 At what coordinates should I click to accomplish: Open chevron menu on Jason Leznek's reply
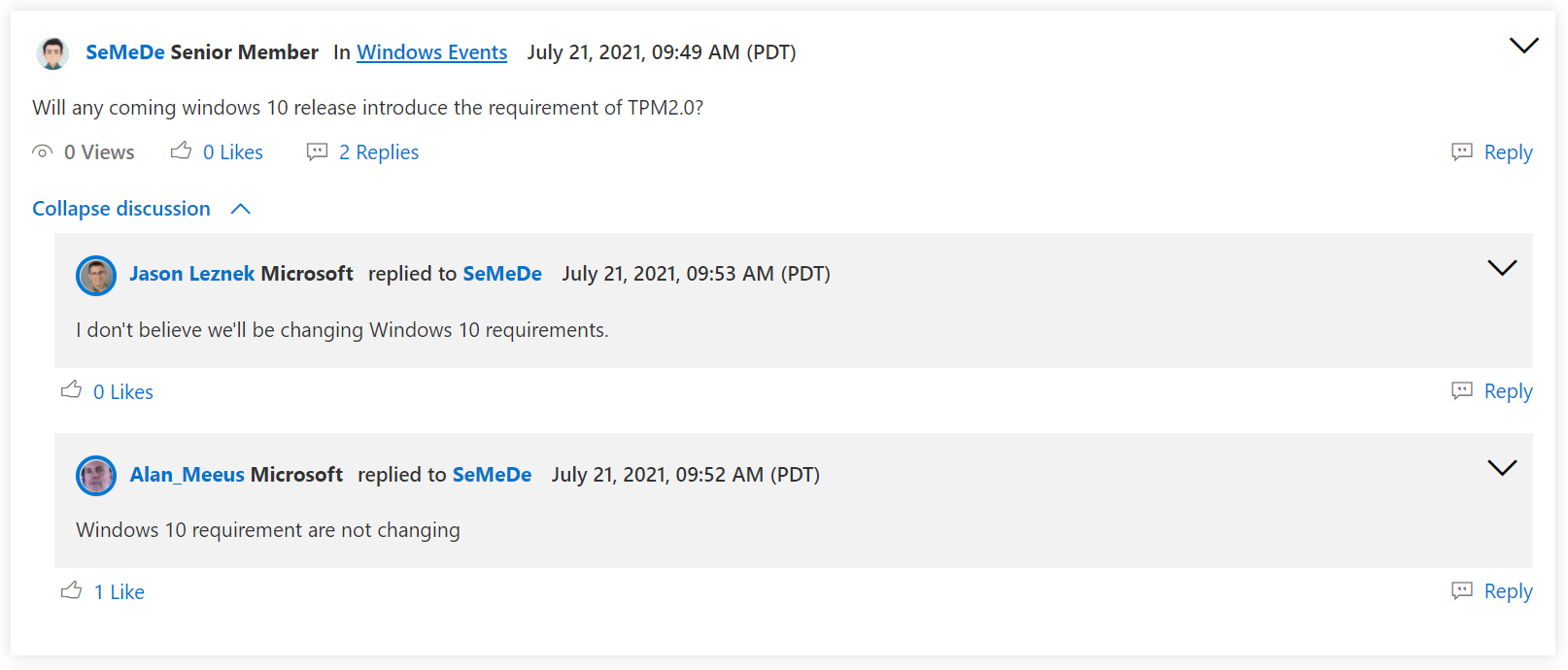coord(1502,267)
